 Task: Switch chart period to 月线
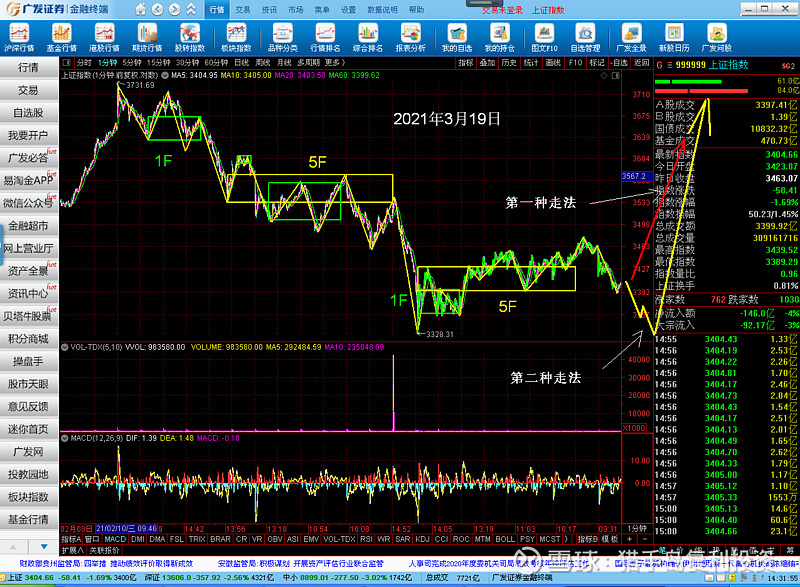pyautogui.click(x=284, y=63)
